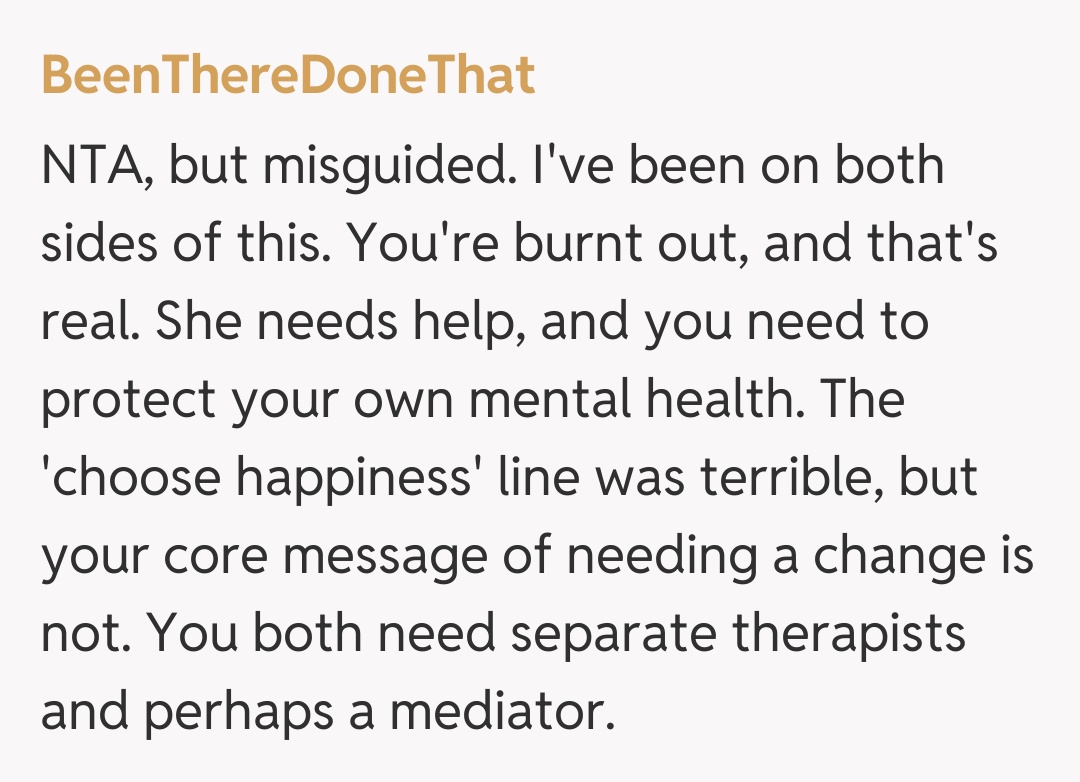Open the BeenThereDoneThat user profile

tap(288, 75)
